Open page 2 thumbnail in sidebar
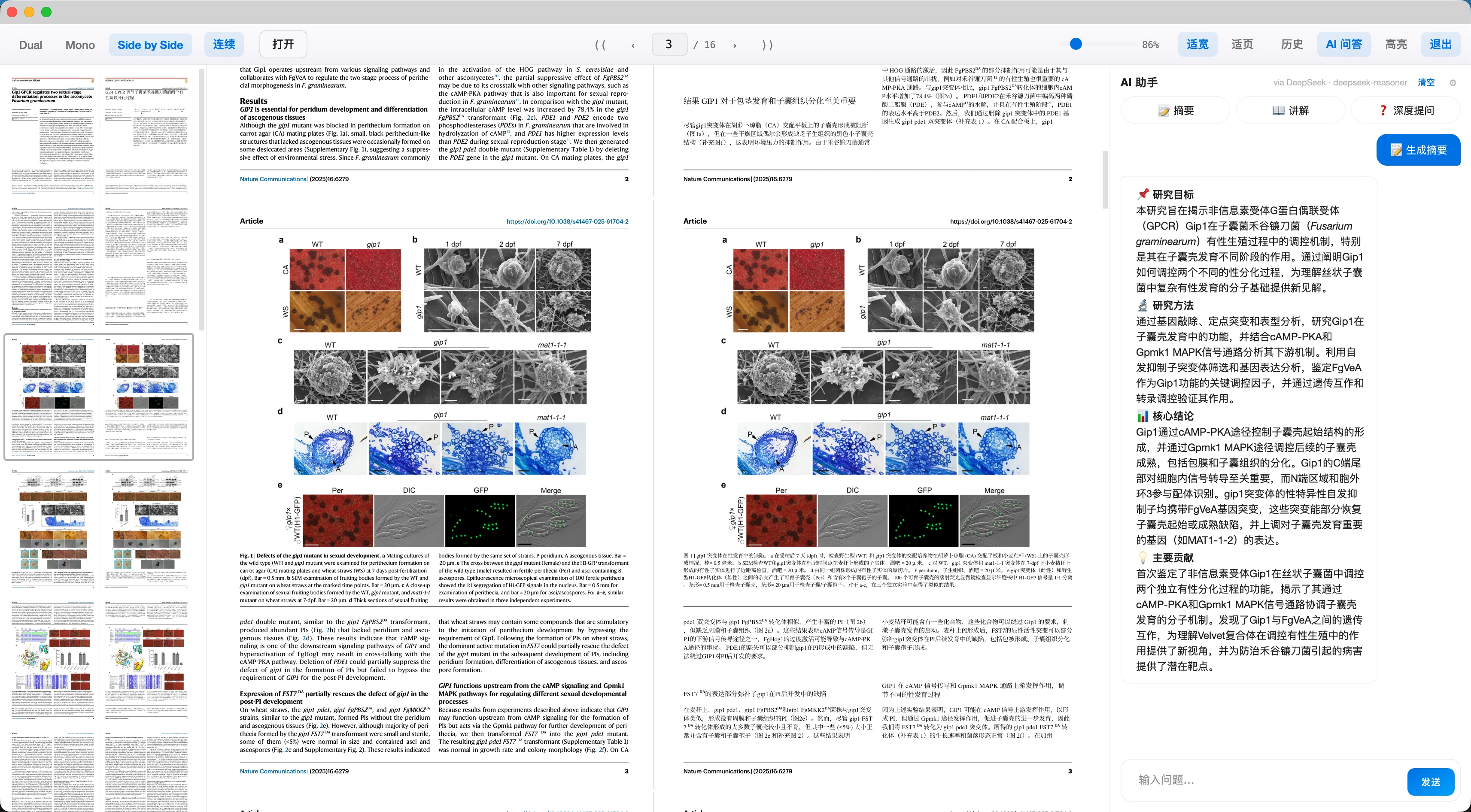1471x812 pixels. click(99, 266)
